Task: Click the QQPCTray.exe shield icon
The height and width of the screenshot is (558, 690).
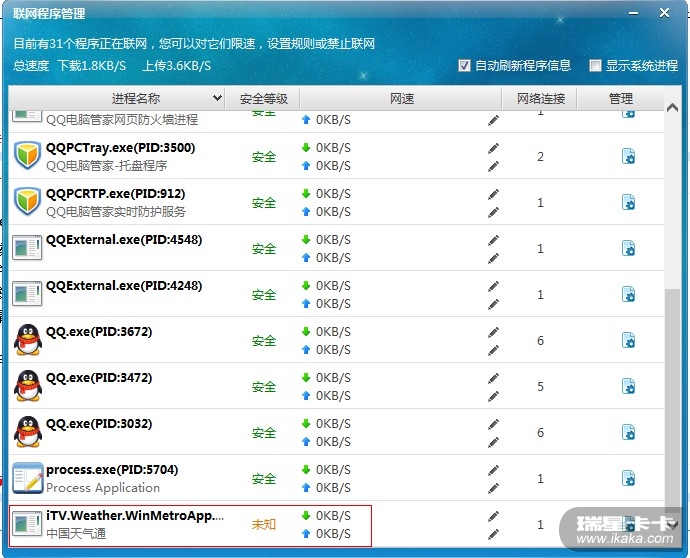Action: point(27,155)
